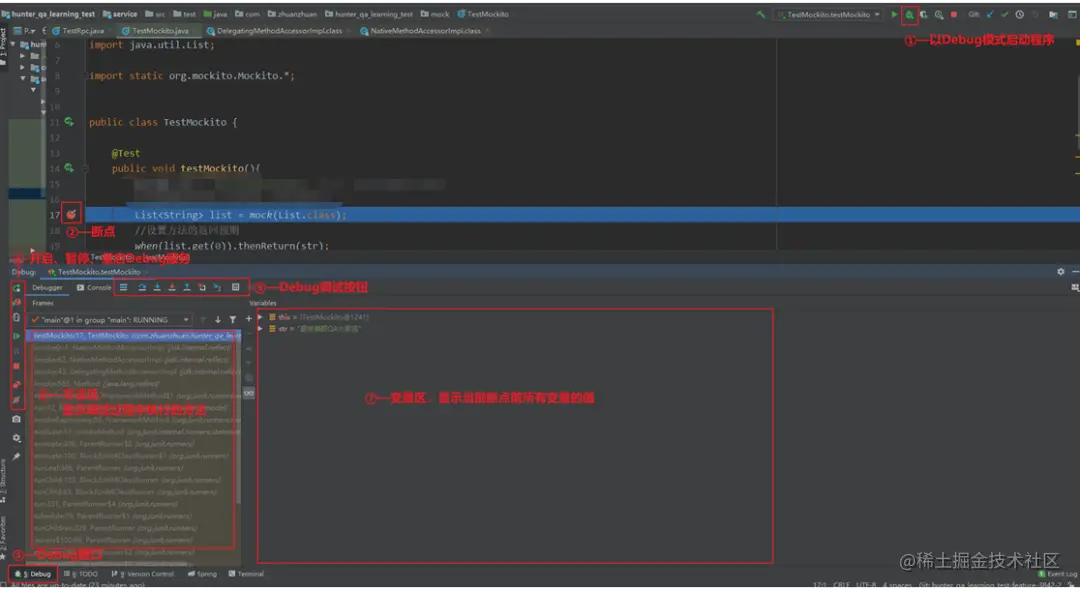This screenshot has height=591, width=1080.
Task: Open the 5: Debug tool window button
Action: click(x=33, y=574)
